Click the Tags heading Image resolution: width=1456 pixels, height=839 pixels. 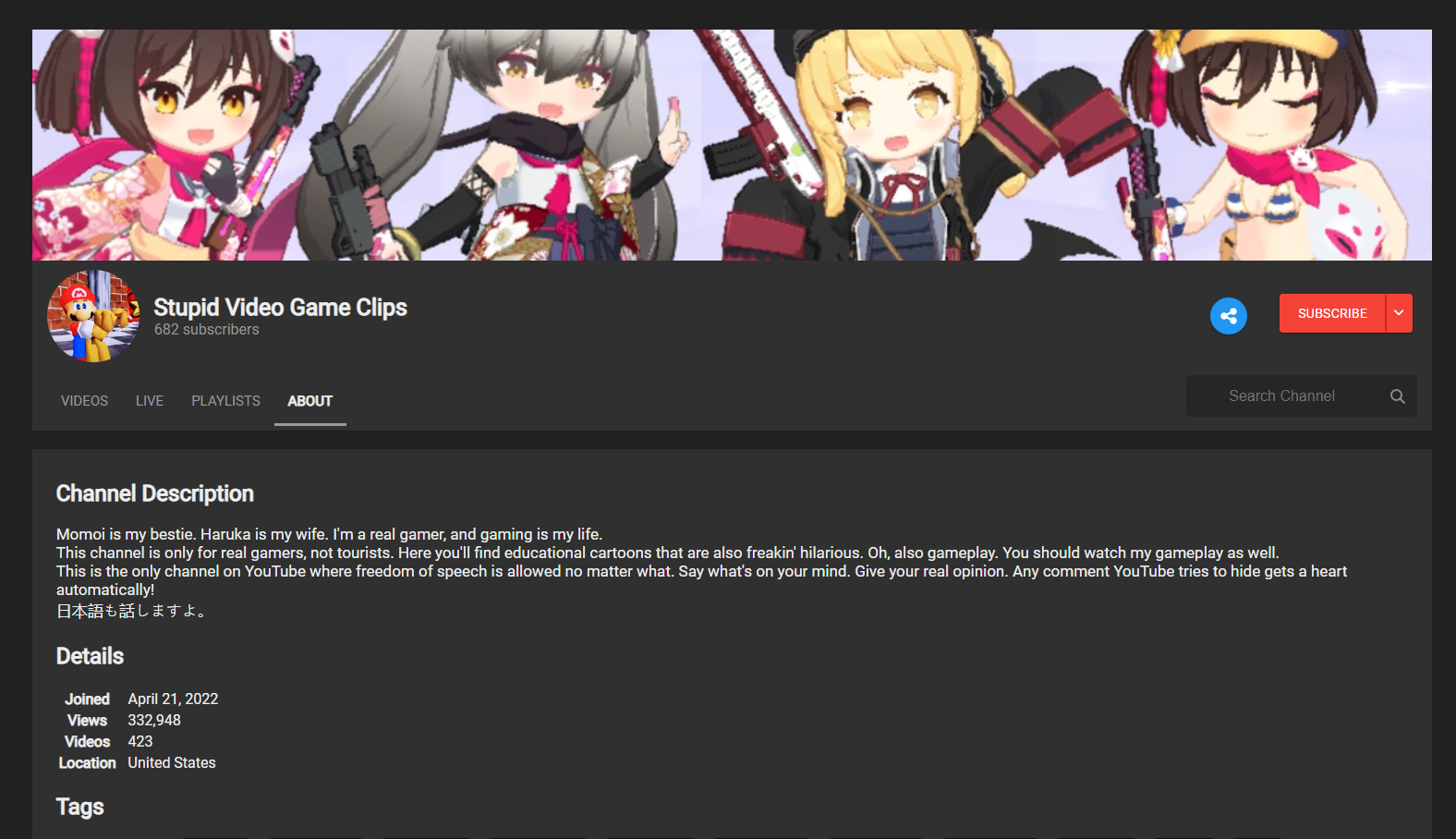point(79,807)
